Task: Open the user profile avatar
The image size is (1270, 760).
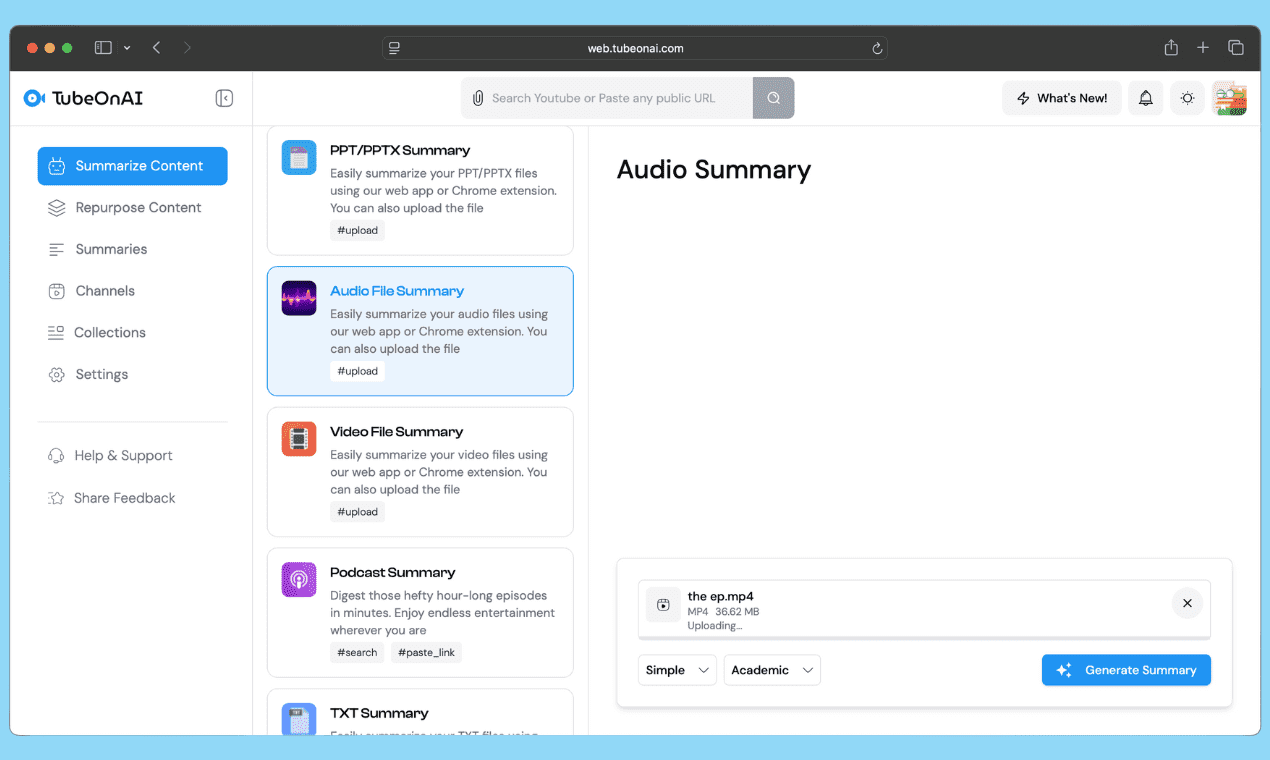Action: [x=1229, y=98]
